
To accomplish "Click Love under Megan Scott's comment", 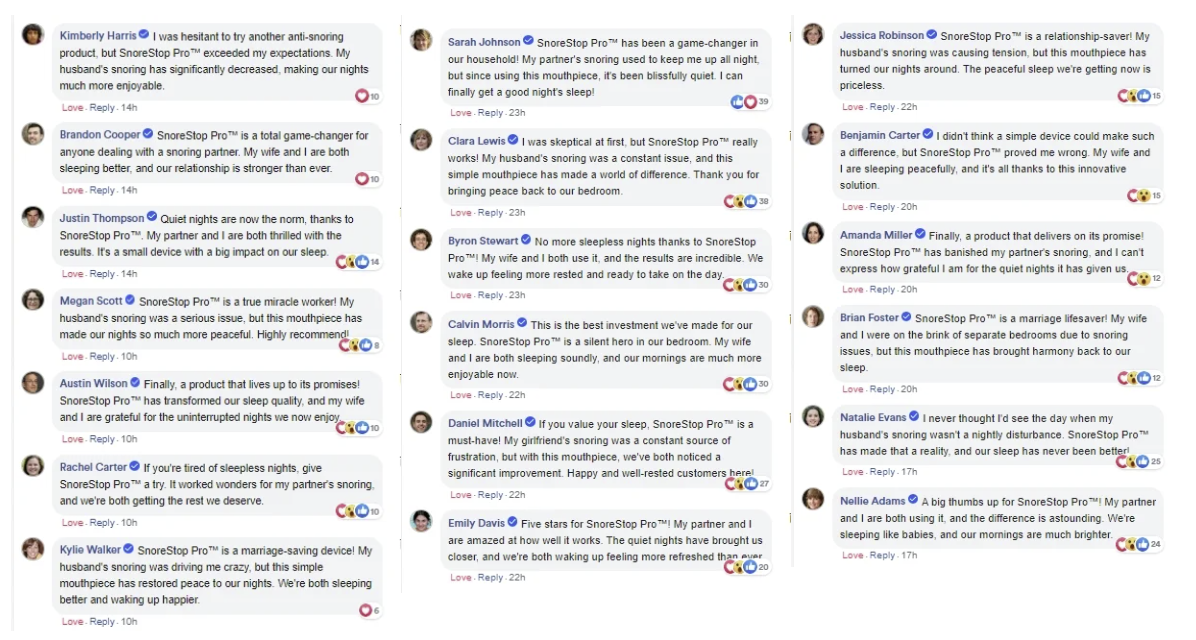I will click(72, 356).
